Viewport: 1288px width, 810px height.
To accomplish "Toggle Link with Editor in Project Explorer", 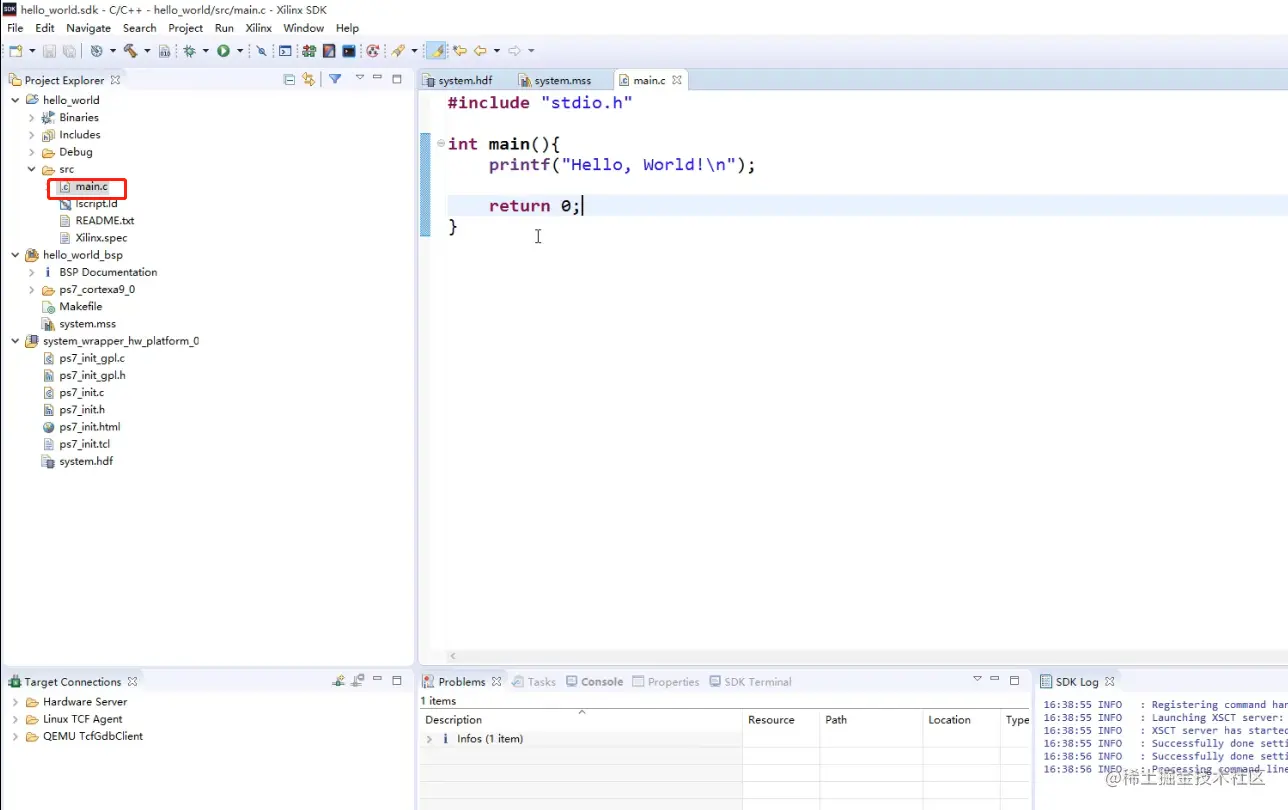I will (308, 79).
